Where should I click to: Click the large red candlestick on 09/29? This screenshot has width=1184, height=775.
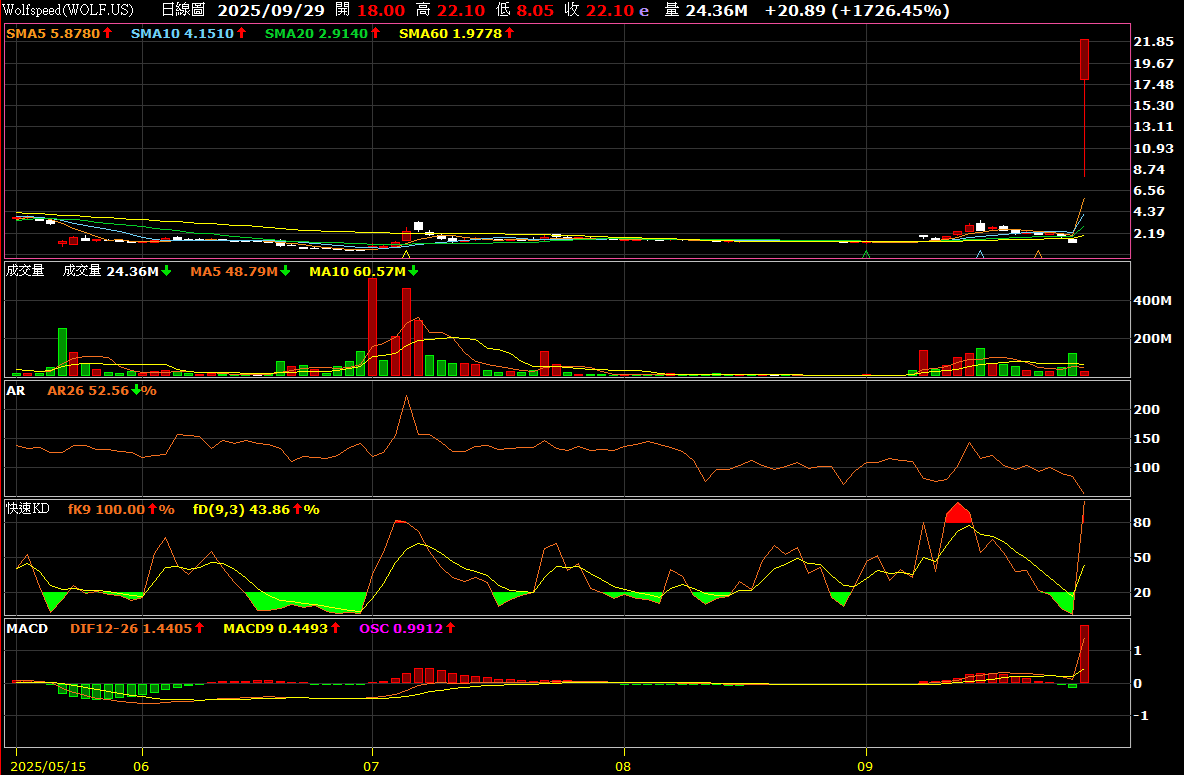click(1084, 60)
